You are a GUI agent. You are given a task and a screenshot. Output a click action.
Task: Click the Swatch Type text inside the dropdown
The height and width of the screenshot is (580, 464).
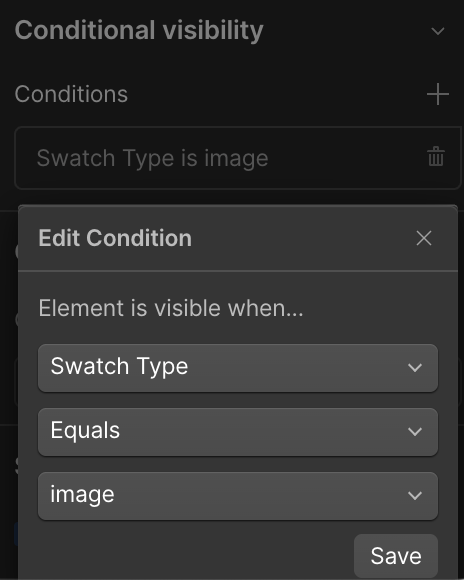tap(119, 367)
